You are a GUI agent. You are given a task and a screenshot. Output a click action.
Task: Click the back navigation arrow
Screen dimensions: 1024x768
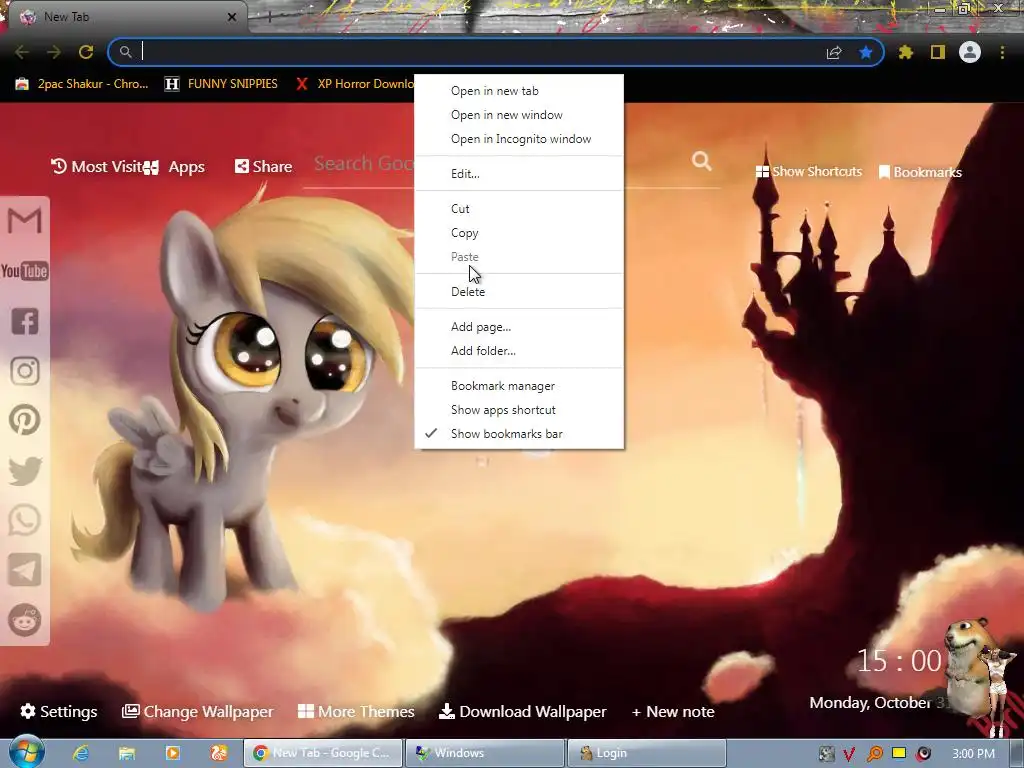click(x=22, y=52)
